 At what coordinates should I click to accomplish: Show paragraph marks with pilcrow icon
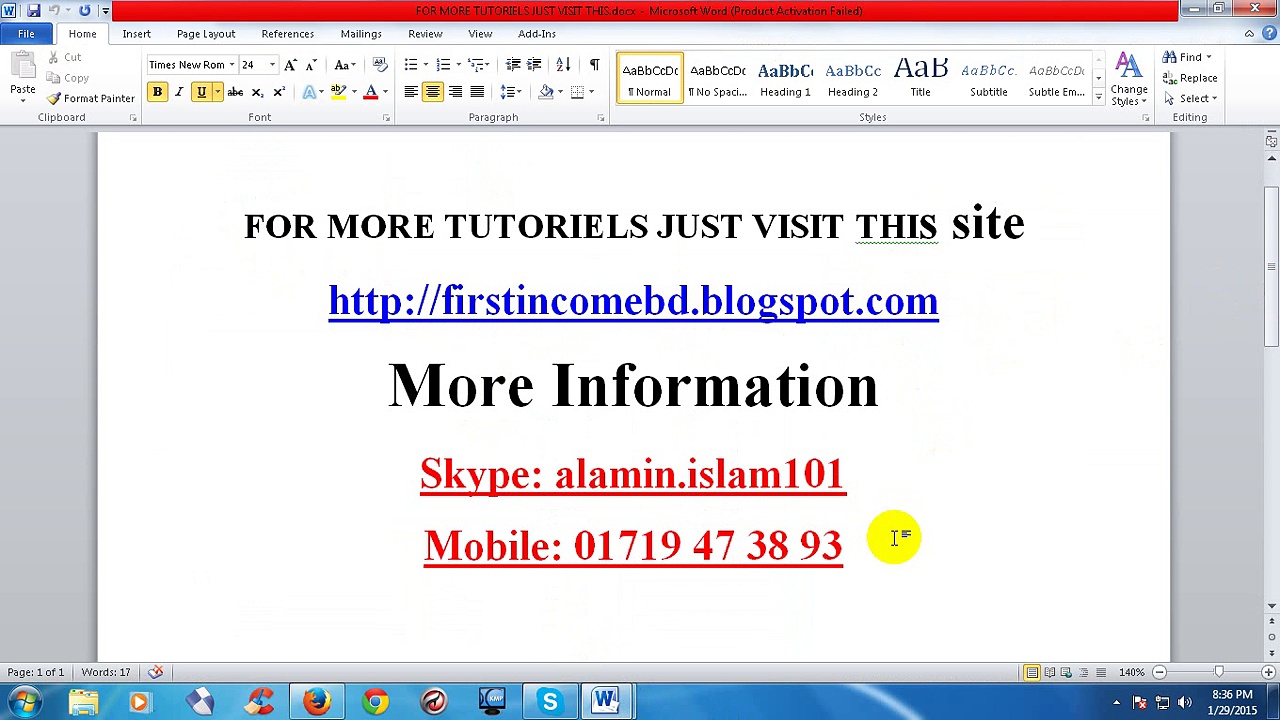click(x=594, y=65)
